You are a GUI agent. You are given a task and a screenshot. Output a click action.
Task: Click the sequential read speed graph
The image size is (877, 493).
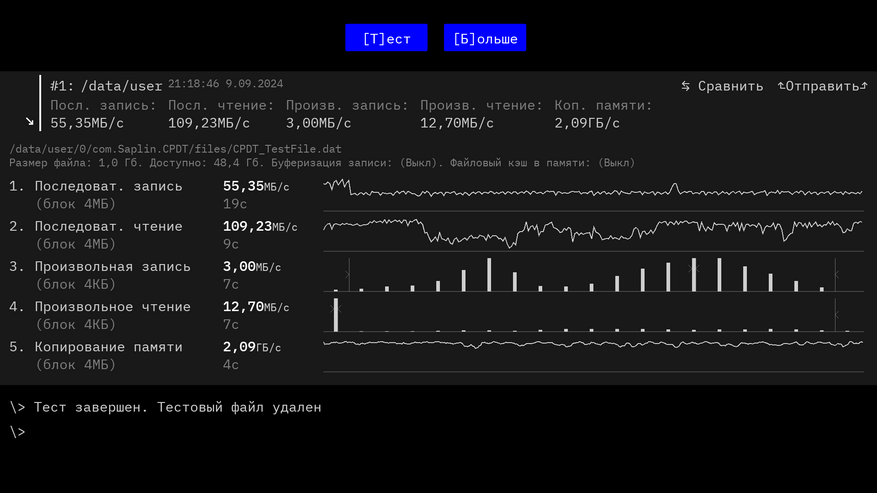click(x=593, y=234)
